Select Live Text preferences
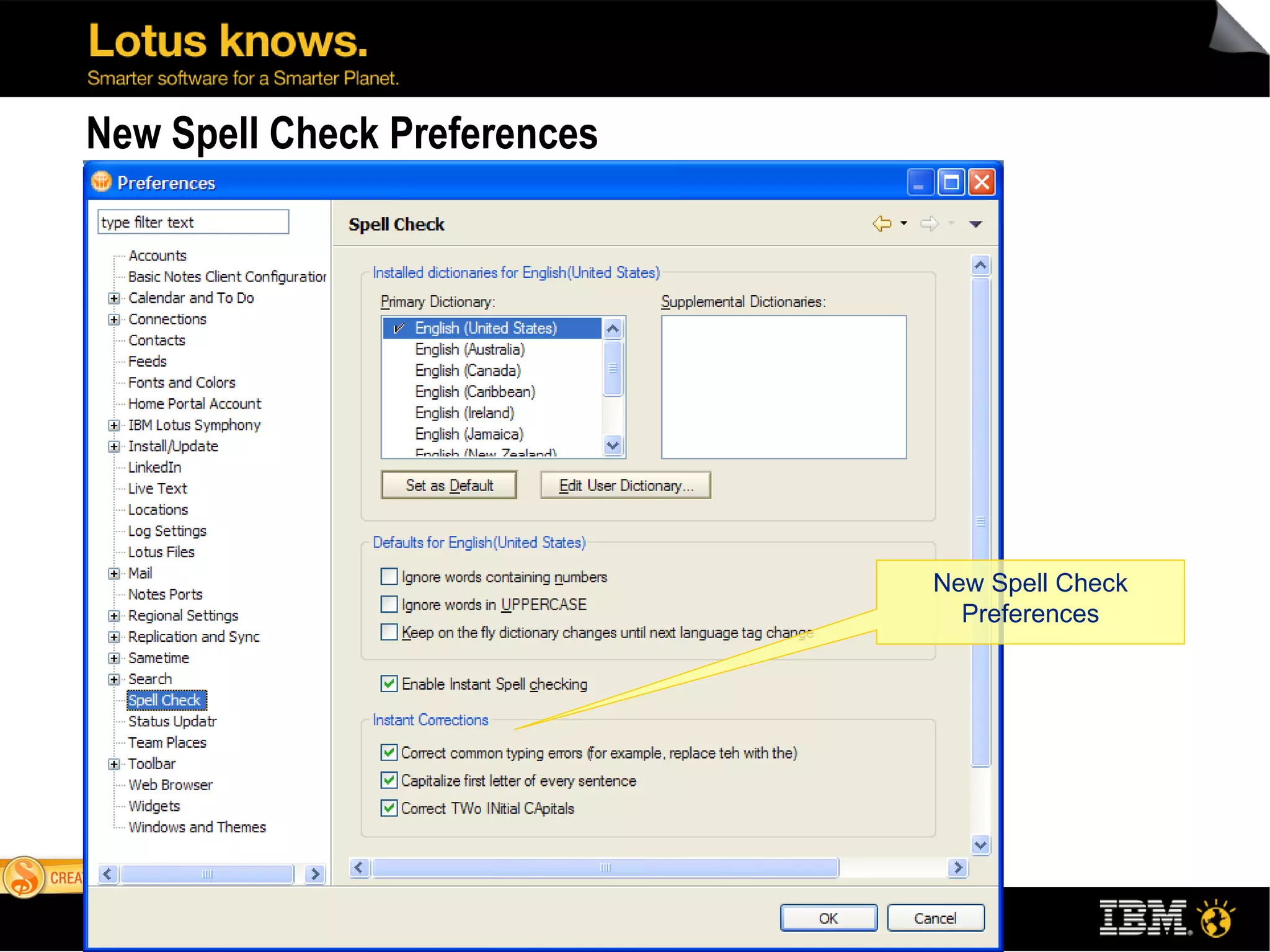Viewport: 1270px width, 952px height. click(x=158, y=488)
